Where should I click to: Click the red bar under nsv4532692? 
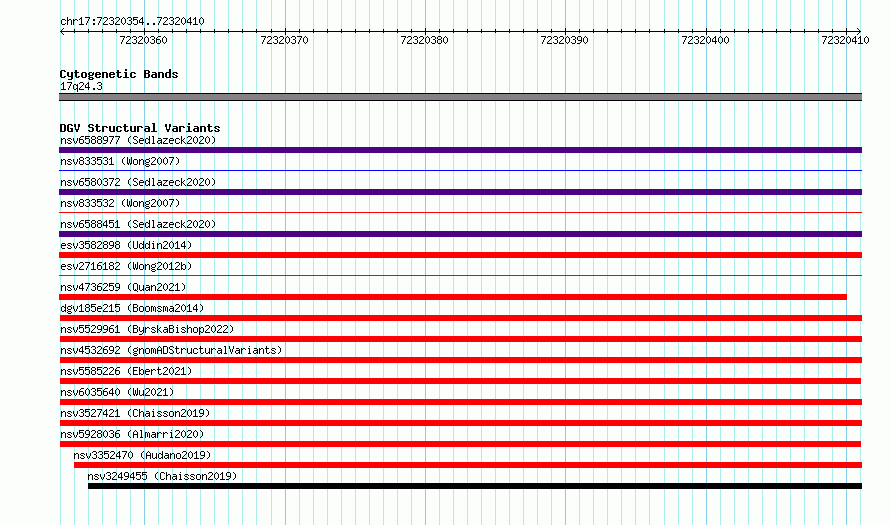pyautogui.click(x=460, y=360)
